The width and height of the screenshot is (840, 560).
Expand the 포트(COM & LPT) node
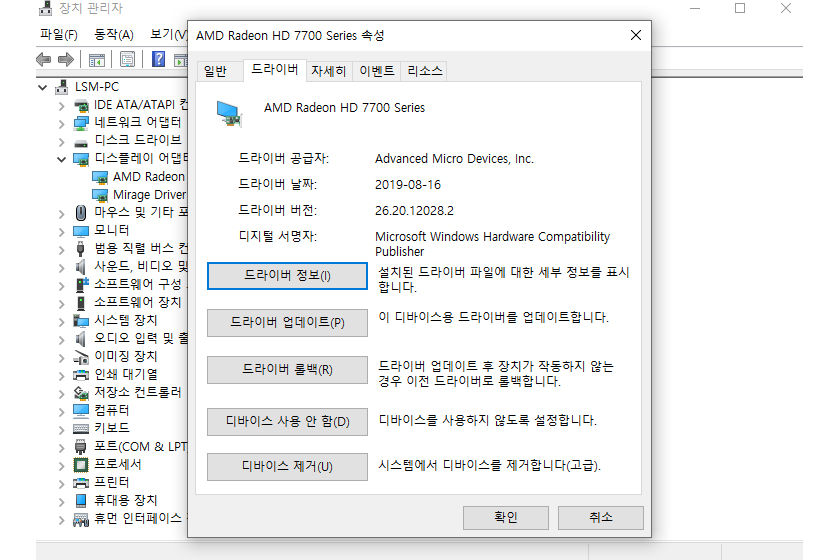(62, 447)
